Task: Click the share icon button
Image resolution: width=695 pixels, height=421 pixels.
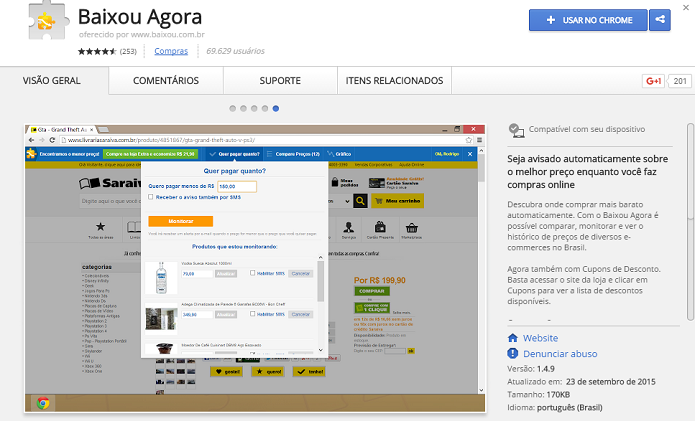Action: [x=660, y=20]
